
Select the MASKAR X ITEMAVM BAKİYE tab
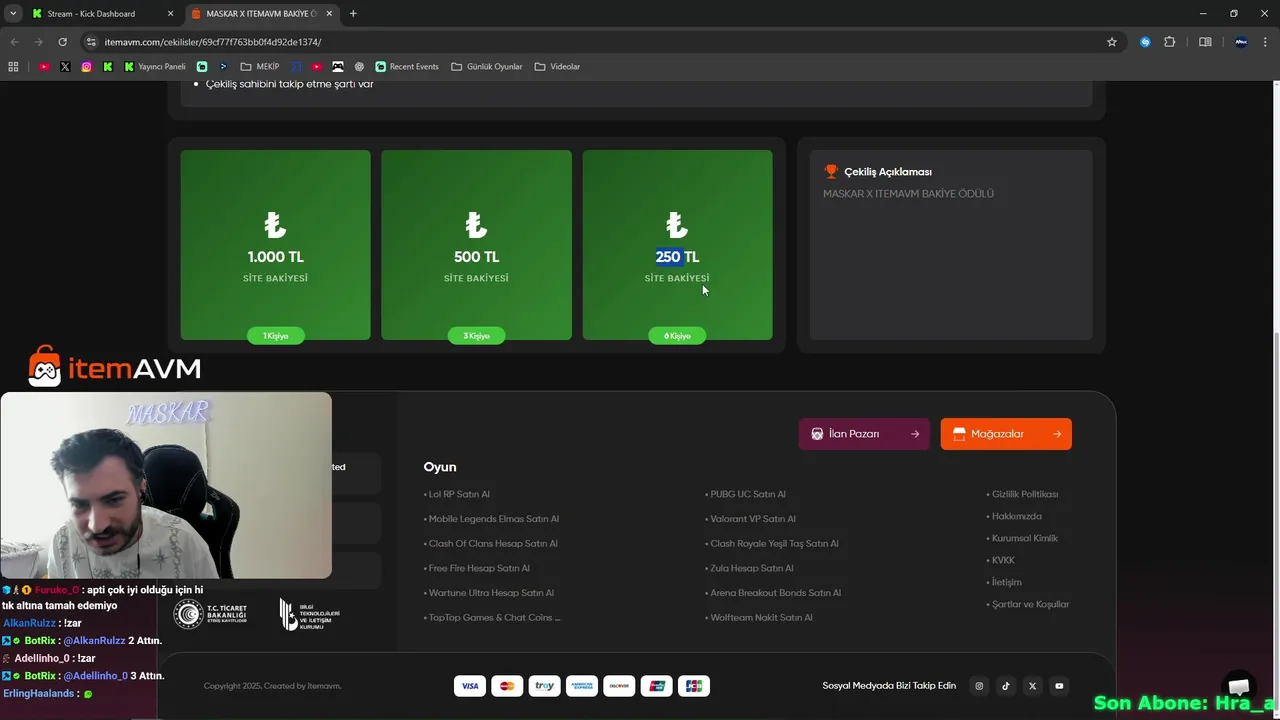pos(261,13)
